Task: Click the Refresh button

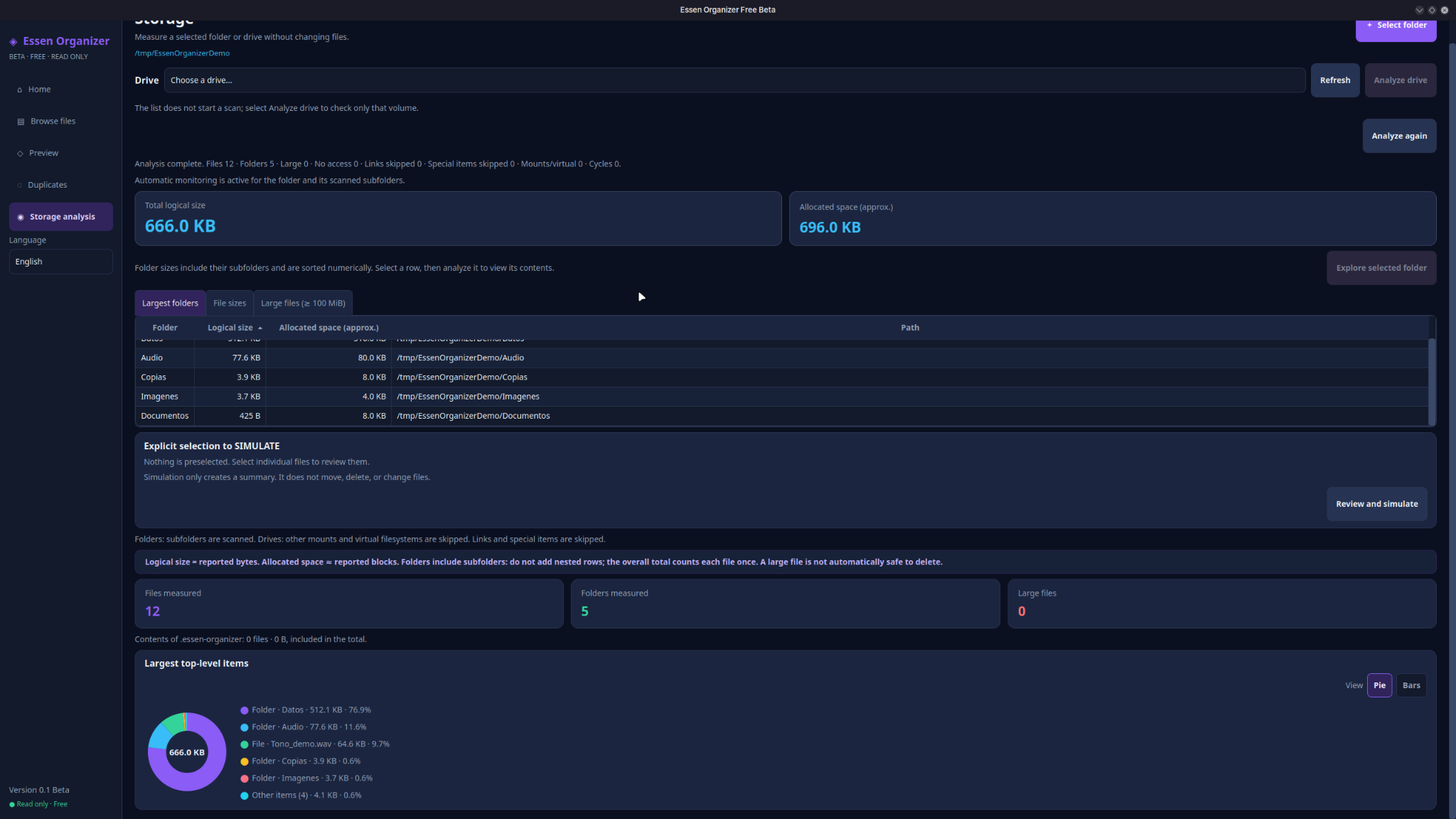Action: [x=1335, y=80]
